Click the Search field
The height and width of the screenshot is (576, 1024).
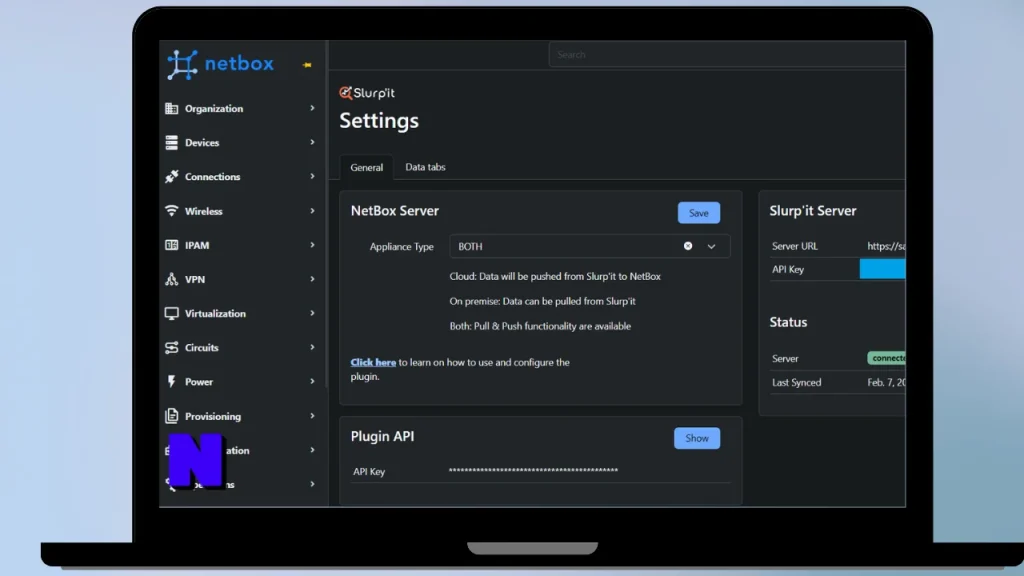click(x=727, y=55)
